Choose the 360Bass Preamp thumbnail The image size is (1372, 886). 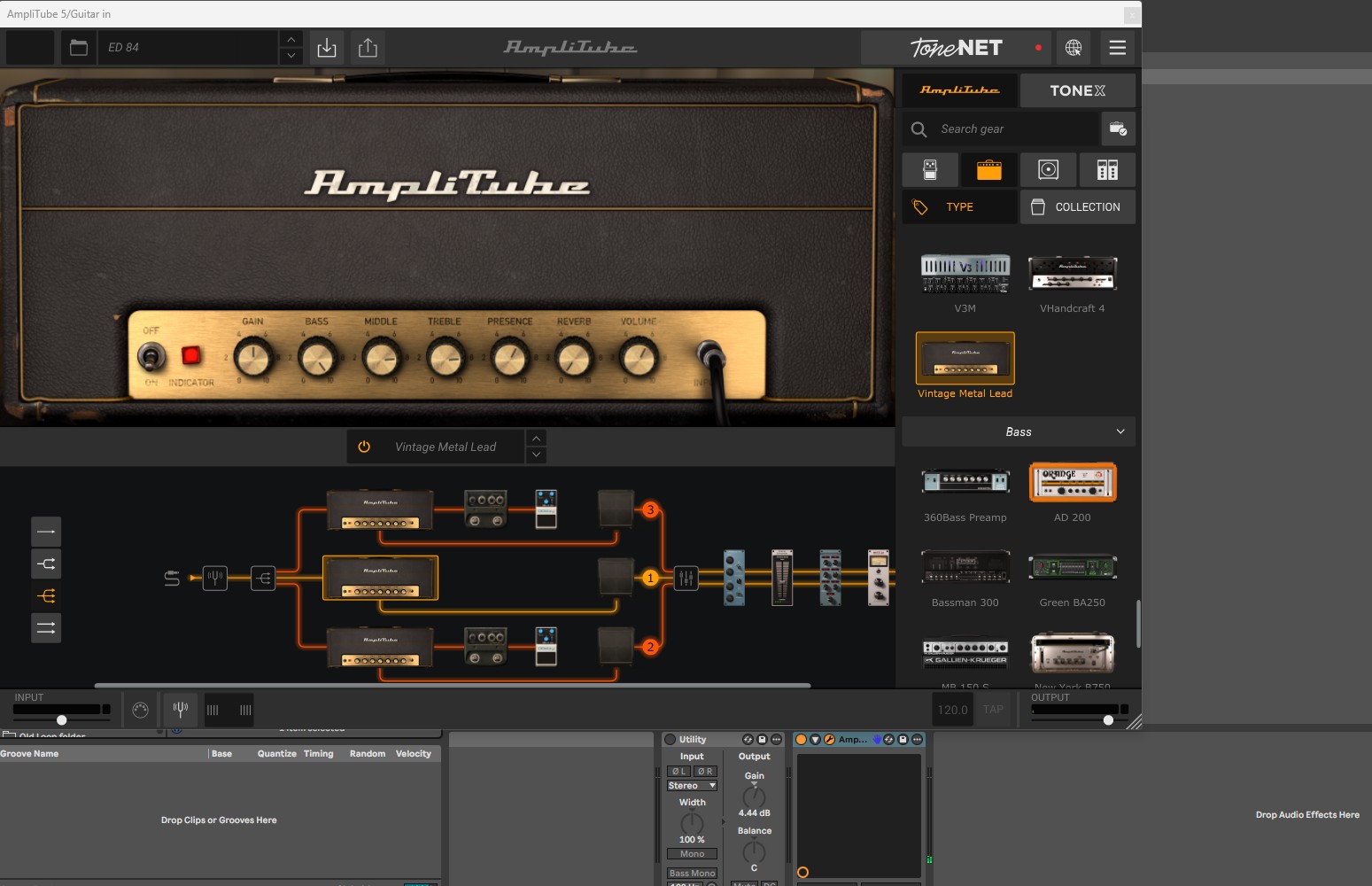point(965,482)
